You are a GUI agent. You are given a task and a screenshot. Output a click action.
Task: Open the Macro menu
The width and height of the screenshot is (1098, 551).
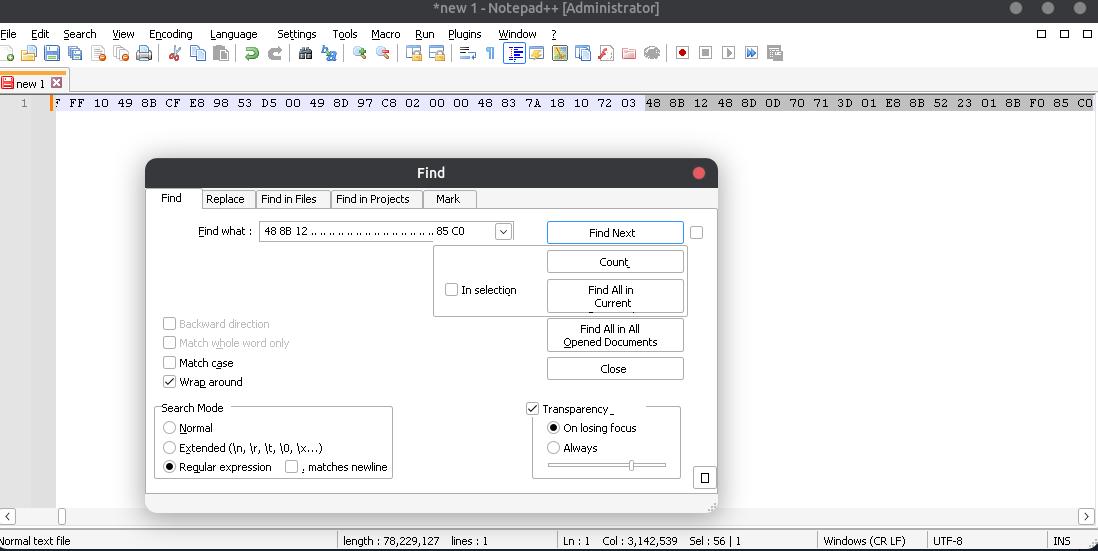[385, 34]
